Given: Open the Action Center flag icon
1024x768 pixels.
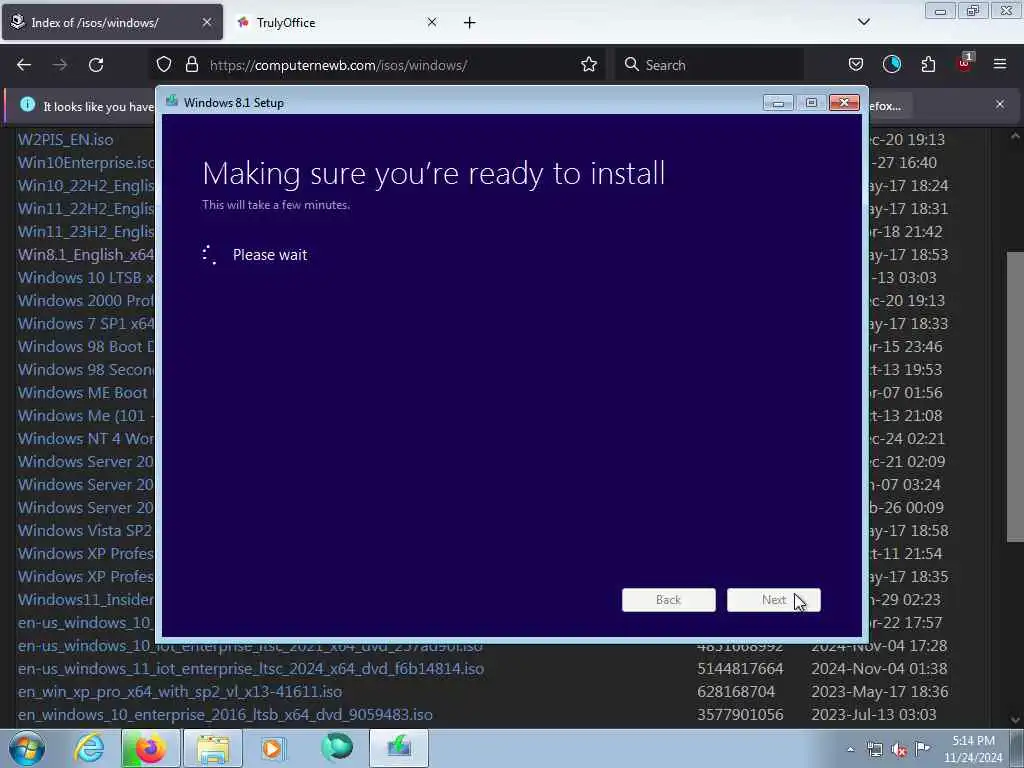Looking at the screenshot, I should coord(922,749).
